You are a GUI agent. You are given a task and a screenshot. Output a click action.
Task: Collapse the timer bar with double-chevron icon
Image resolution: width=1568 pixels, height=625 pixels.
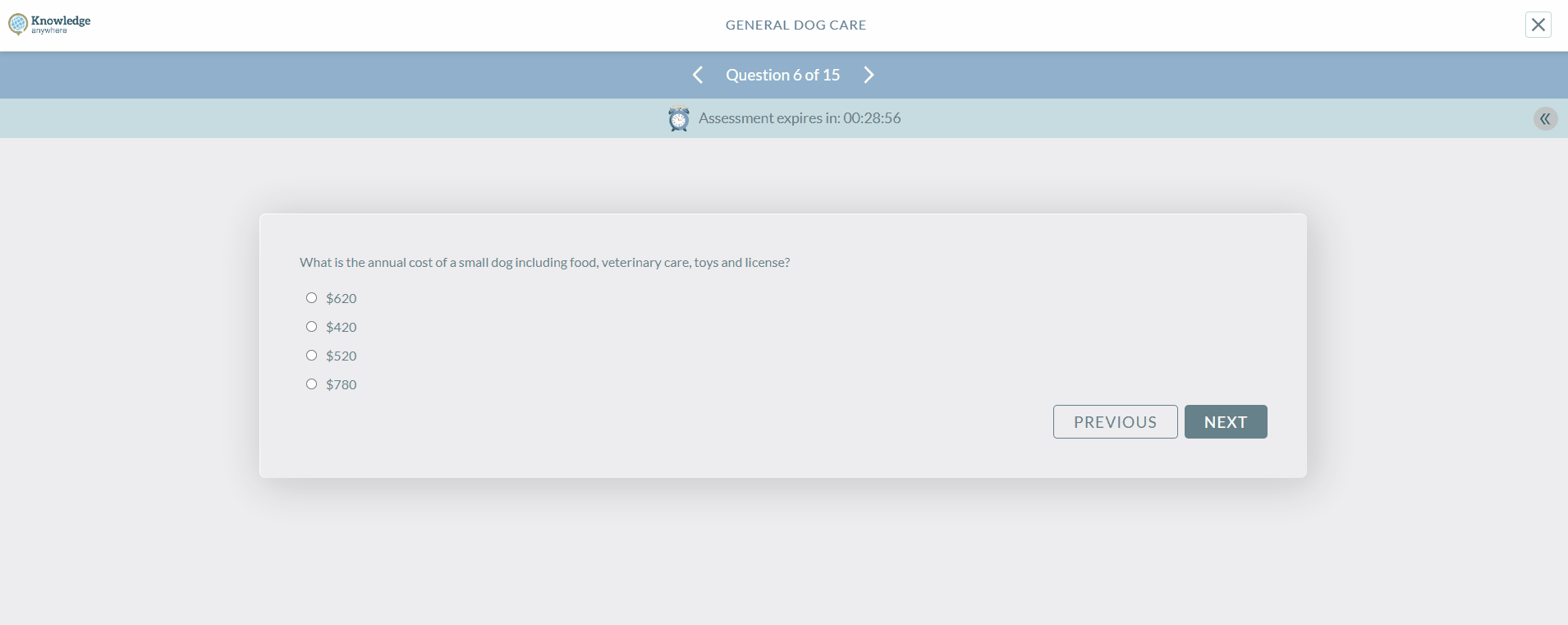click(x=1545, y=119)
